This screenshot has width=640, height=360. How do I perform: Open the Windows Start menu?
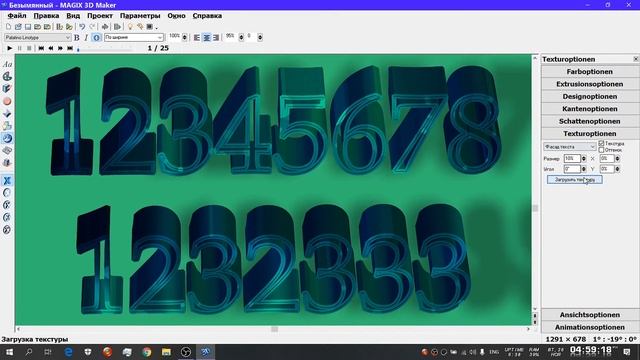tap(9, 352)
